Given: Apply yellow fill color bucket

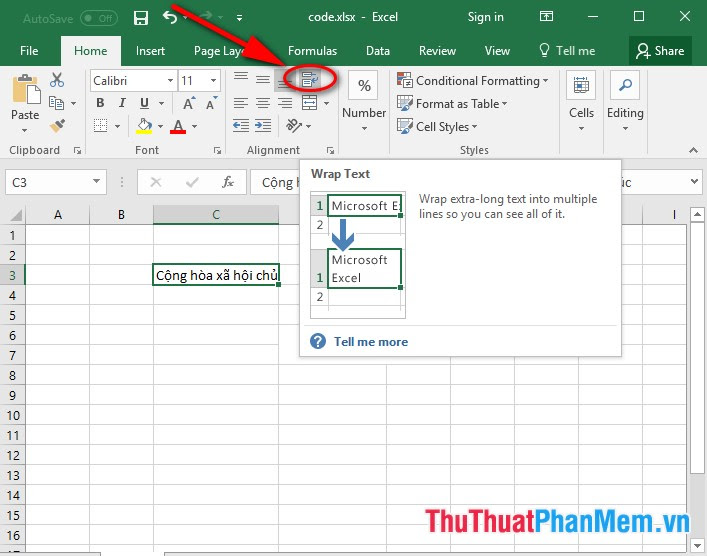Looking at the screenshot, I should [x=144, y=126].
